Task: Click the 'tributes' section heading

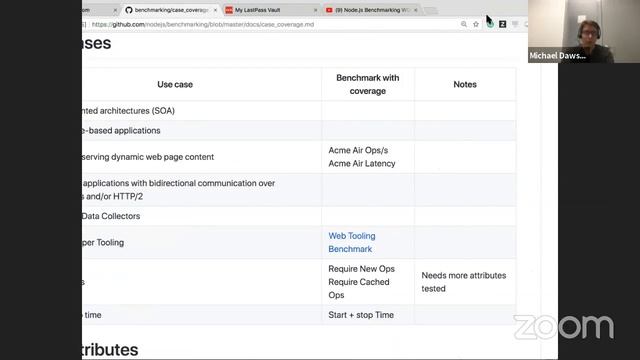Action: (110, 350)
